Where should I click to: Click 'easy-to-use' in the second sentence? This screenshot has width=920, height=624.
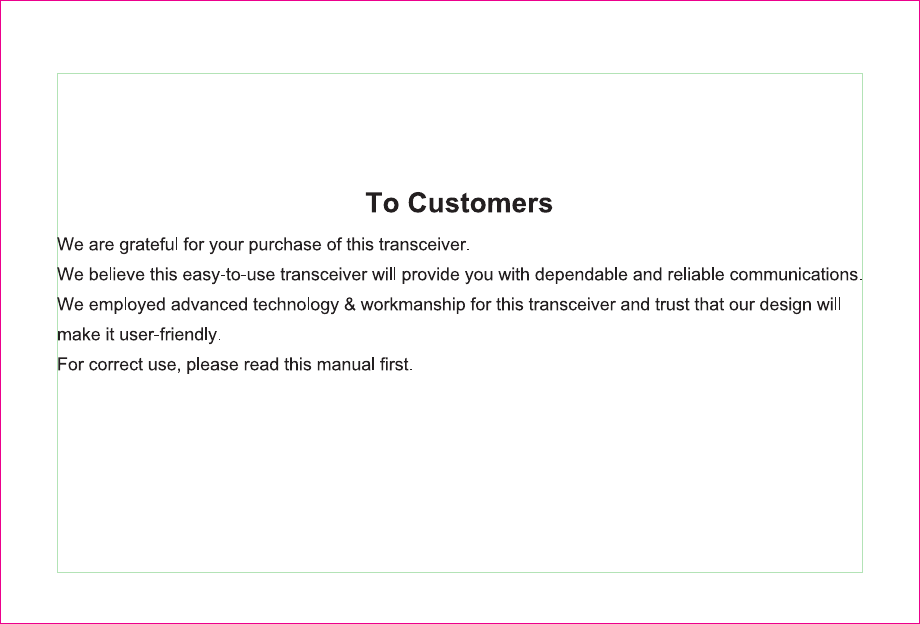point(229,274)
